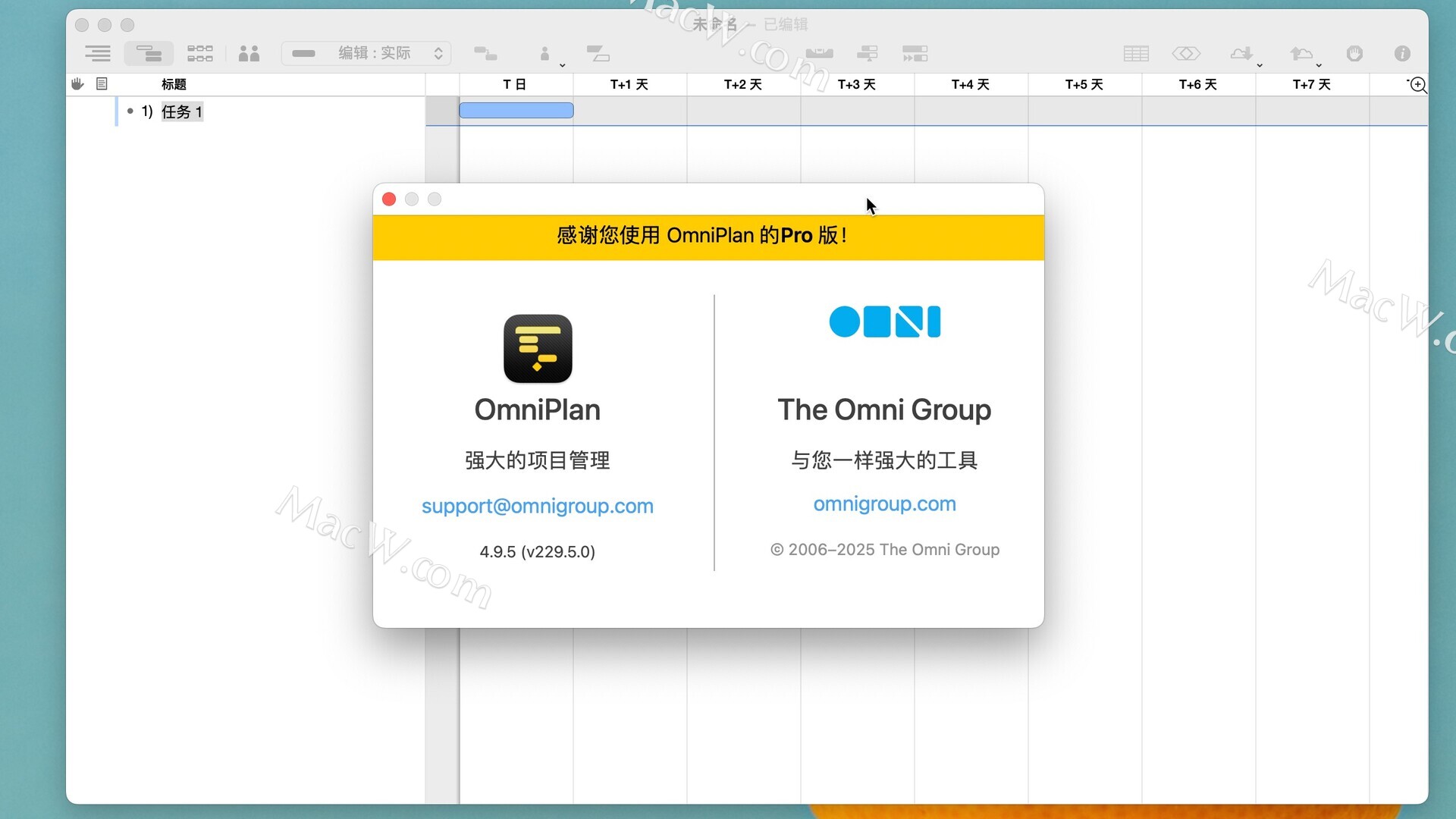The image size is (1456, 819).
Task: Click the 与您一样强大的工具 tagline
Action: 884,460
